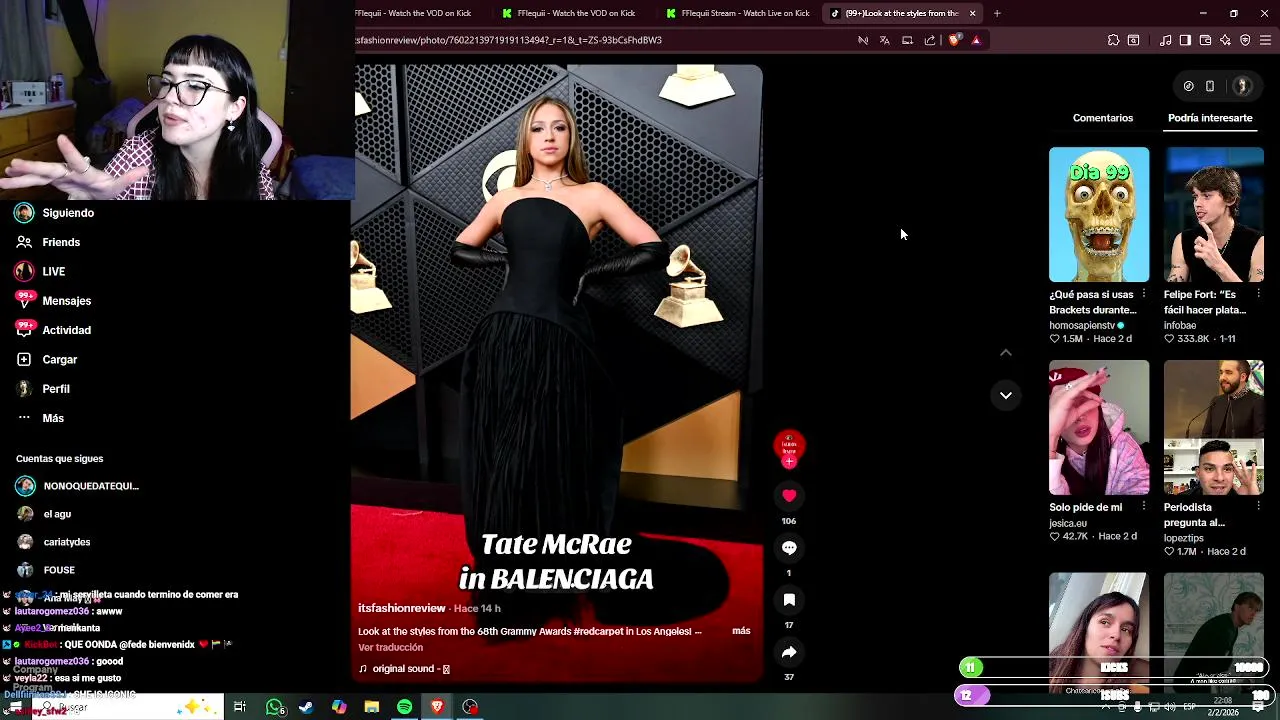
Task: Open Mensajes in the sidebar
Action: click(x=53, y=300)
